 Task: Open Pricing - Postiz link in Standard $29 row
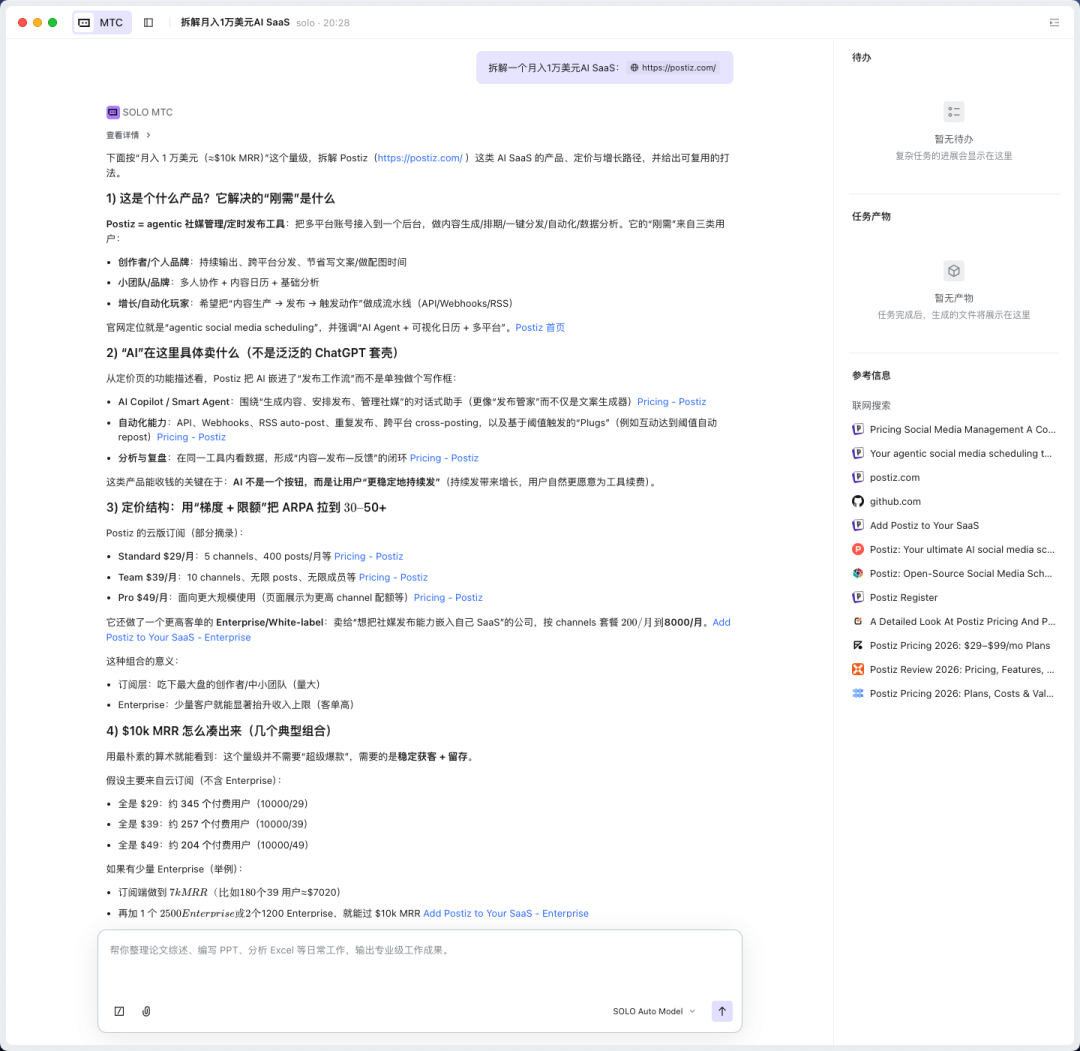click(x=368, y=556)
